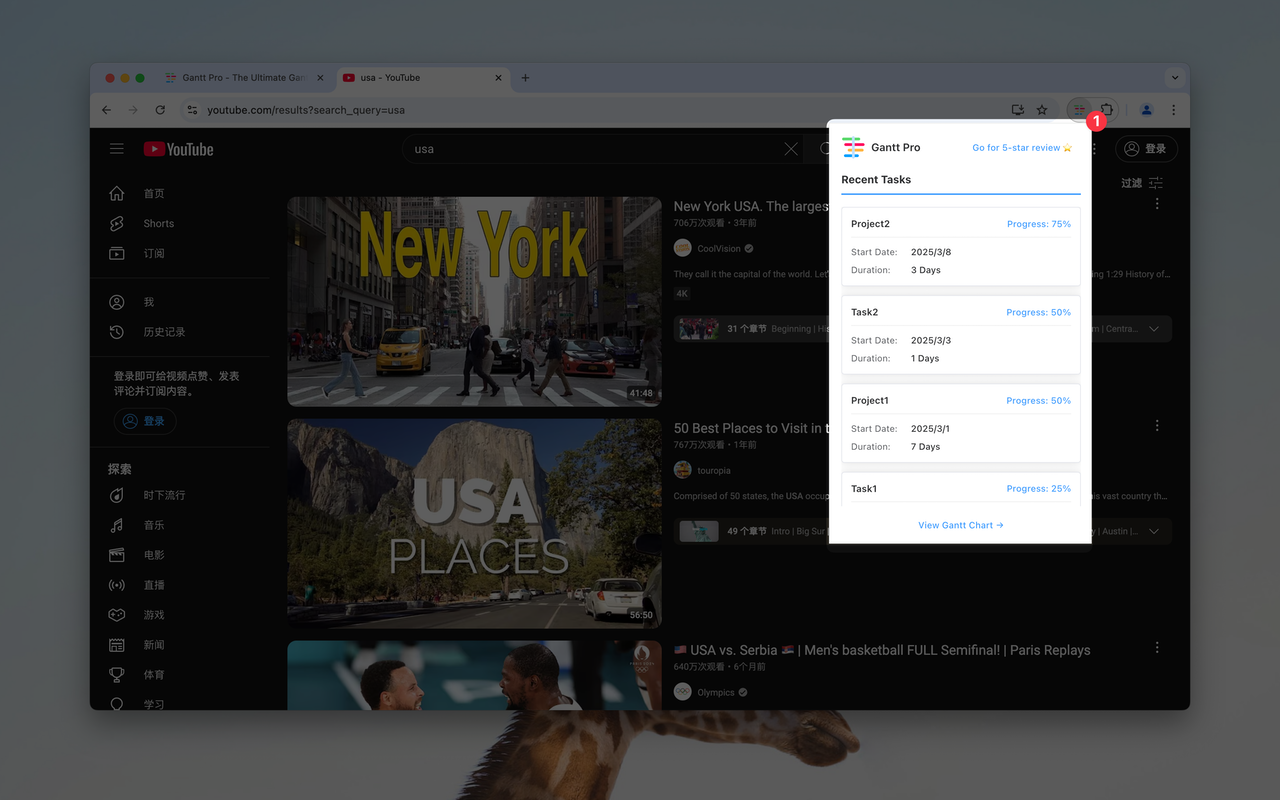1280x800 pixels.
Task: Open the YouTube hamburger menu
Action: tap(116, 148)
